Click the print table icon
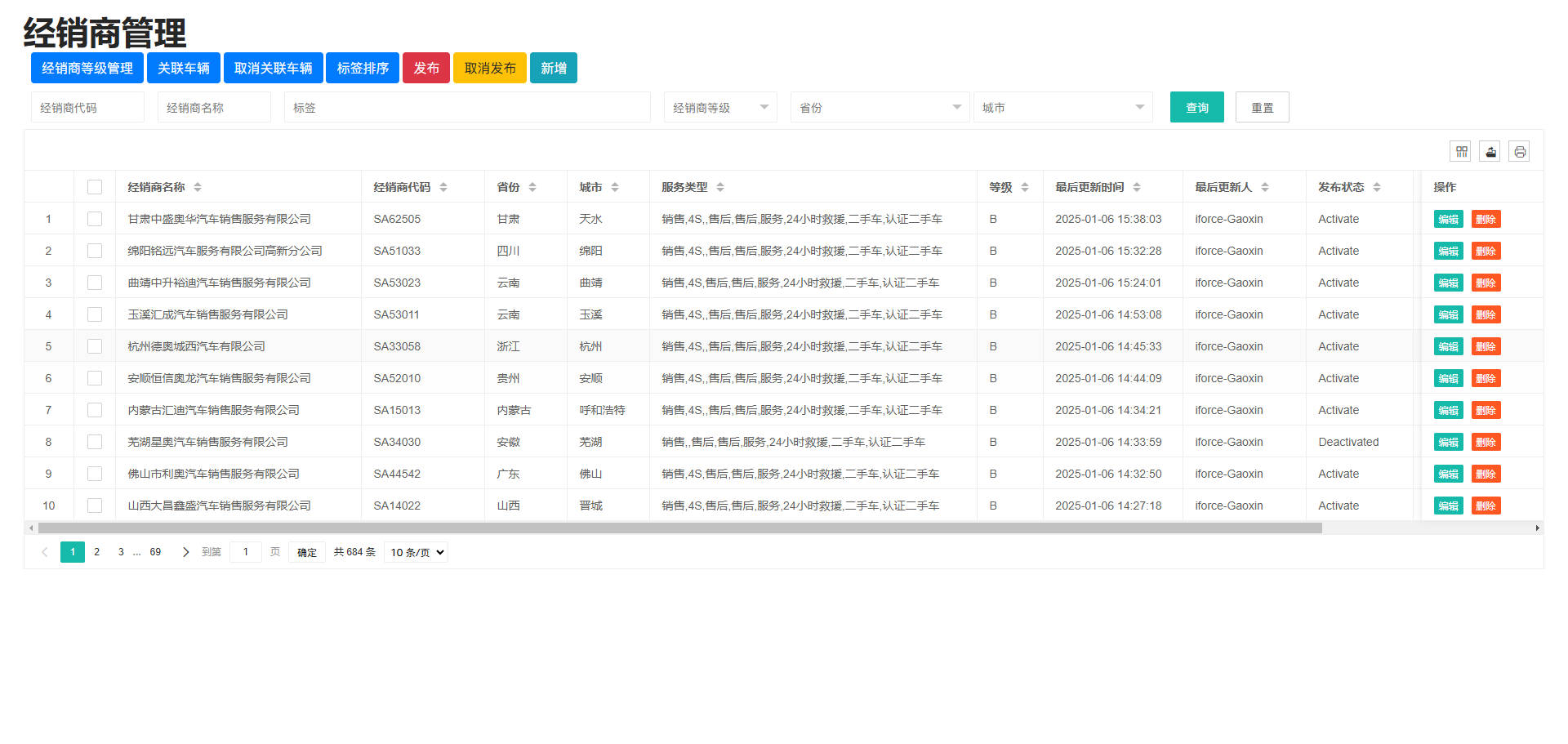Screen dimensions: 1568x744 coord(1519,151)
